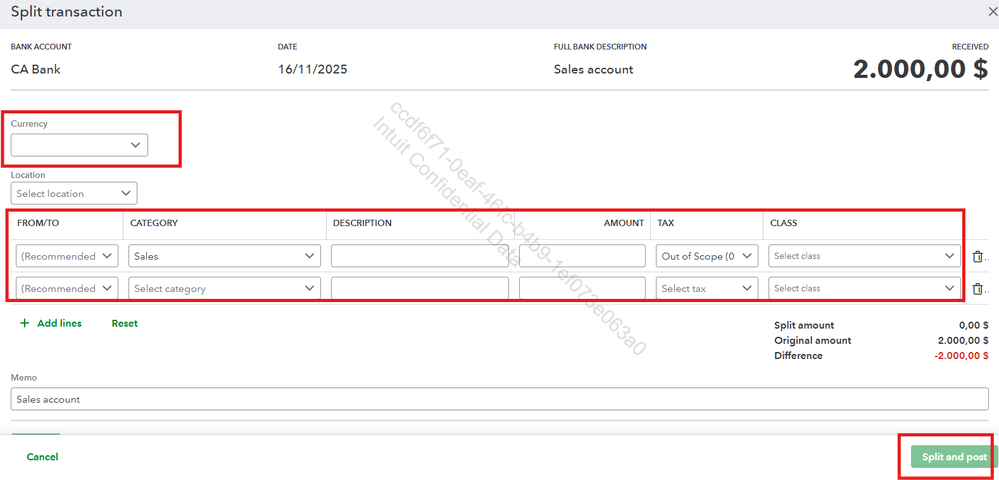Image resolution: width=999 pixels, height=480 pixels.
Task: Click Add lines link
Action: 59,323
